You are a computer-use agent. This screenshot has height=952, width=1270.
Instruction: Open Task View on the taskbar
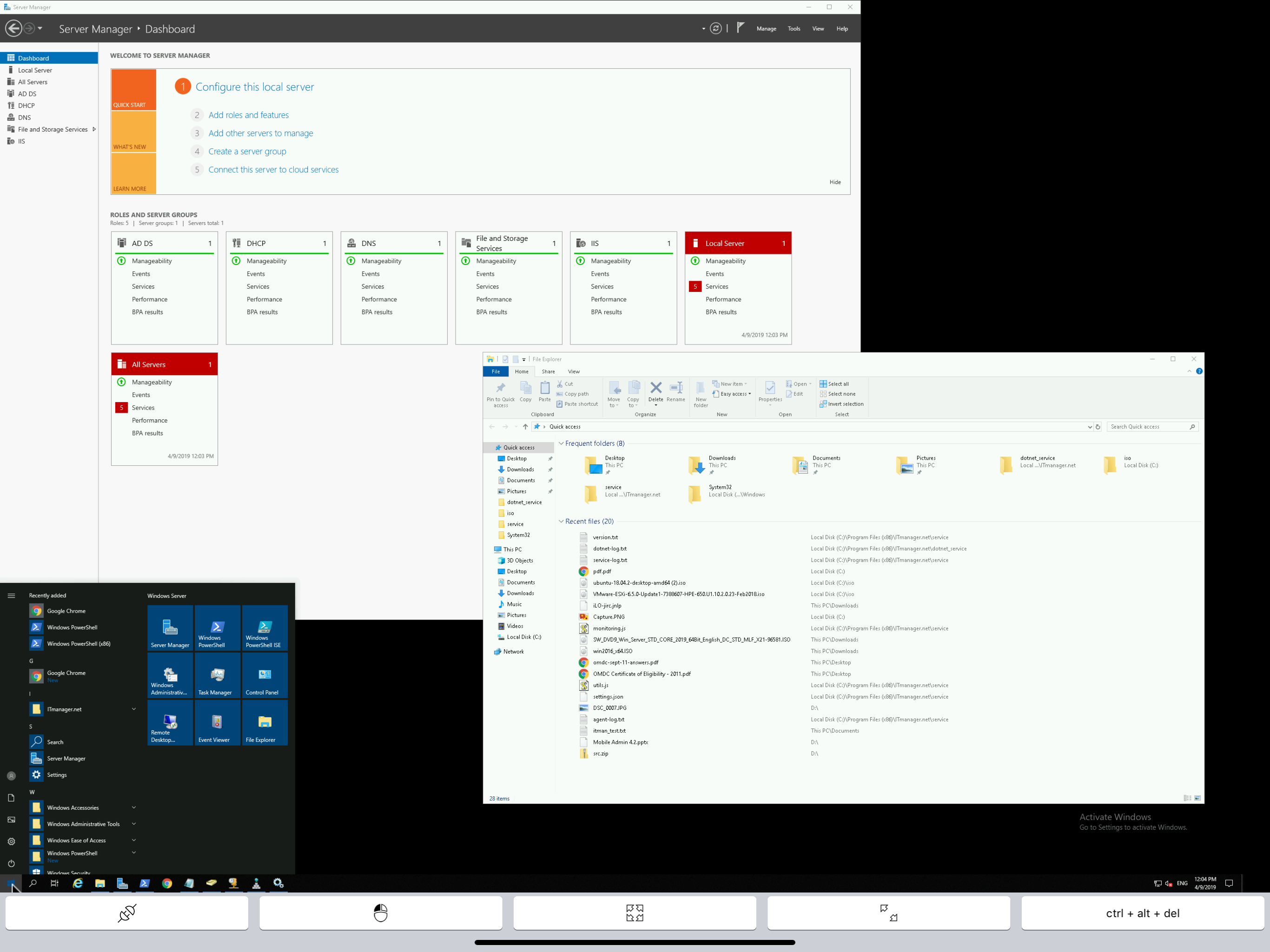(x=54, y=883)
